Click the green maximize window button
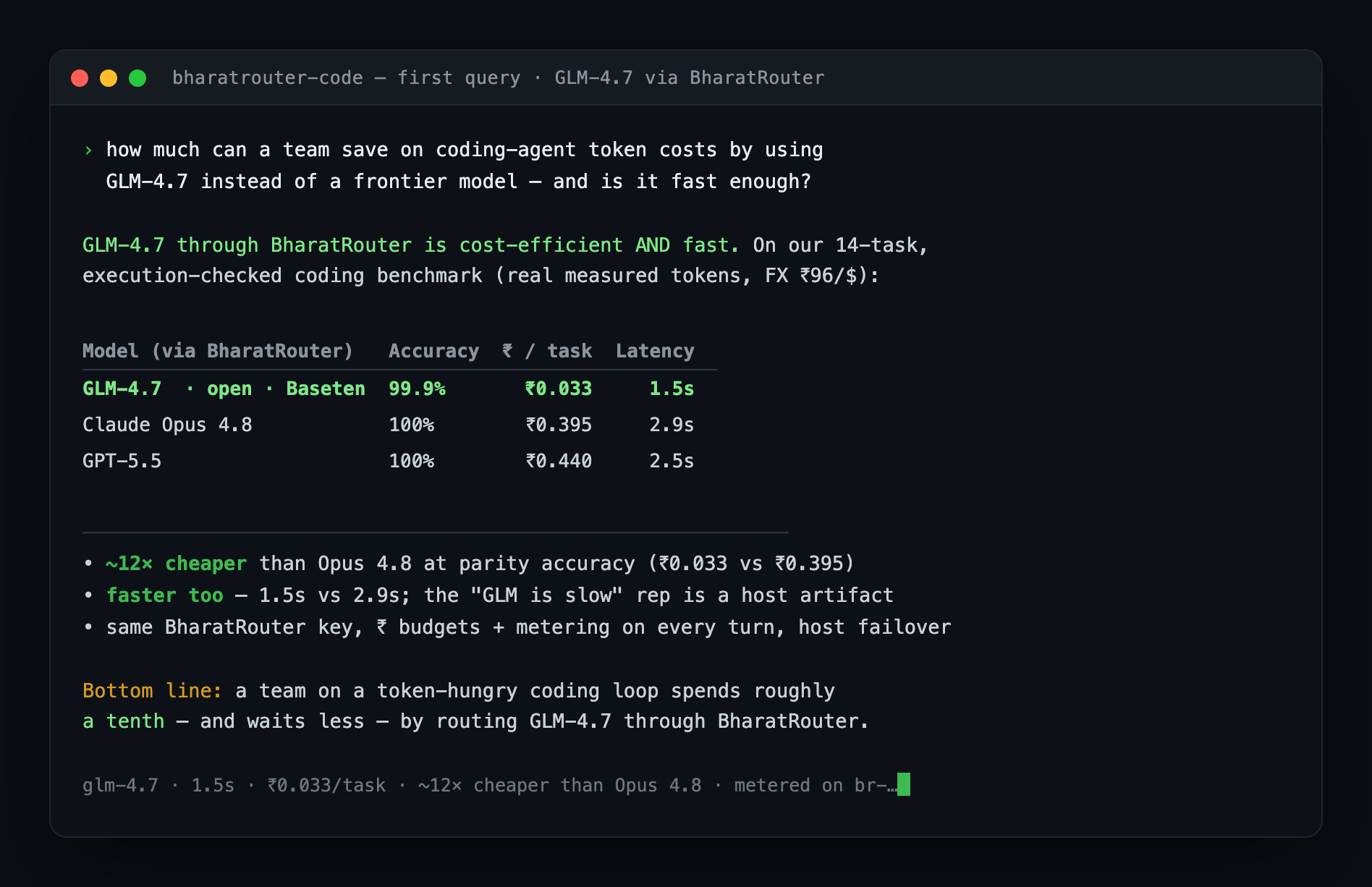The width and height of the screenshot is (1372, 887). (137, 78)
